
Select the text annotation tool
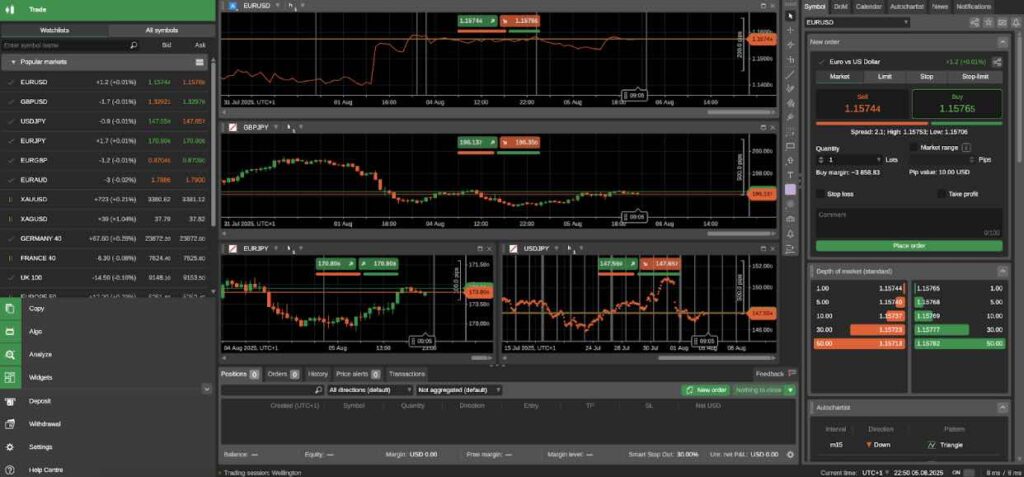pyautogui.click(x=791, y=175)
